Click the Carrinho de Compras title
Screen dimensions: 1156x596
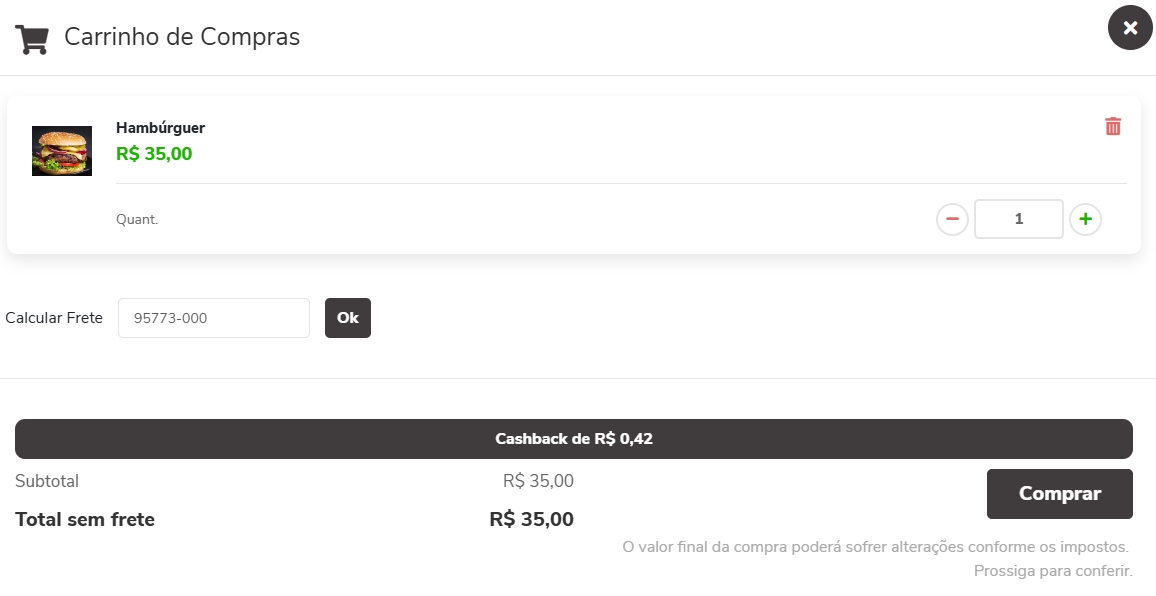click(182, 37)
